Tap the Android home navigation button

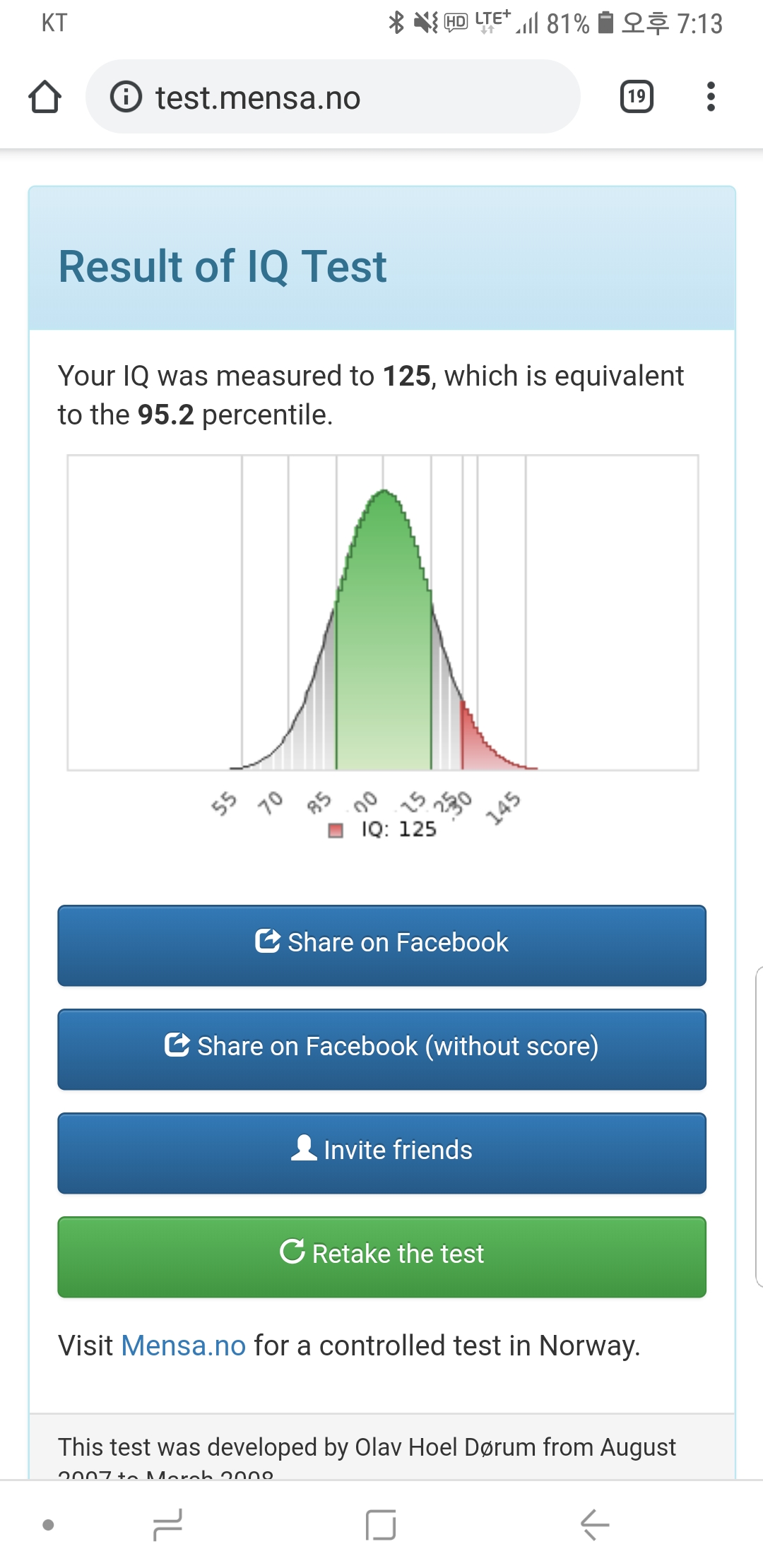coord(381,1524)
